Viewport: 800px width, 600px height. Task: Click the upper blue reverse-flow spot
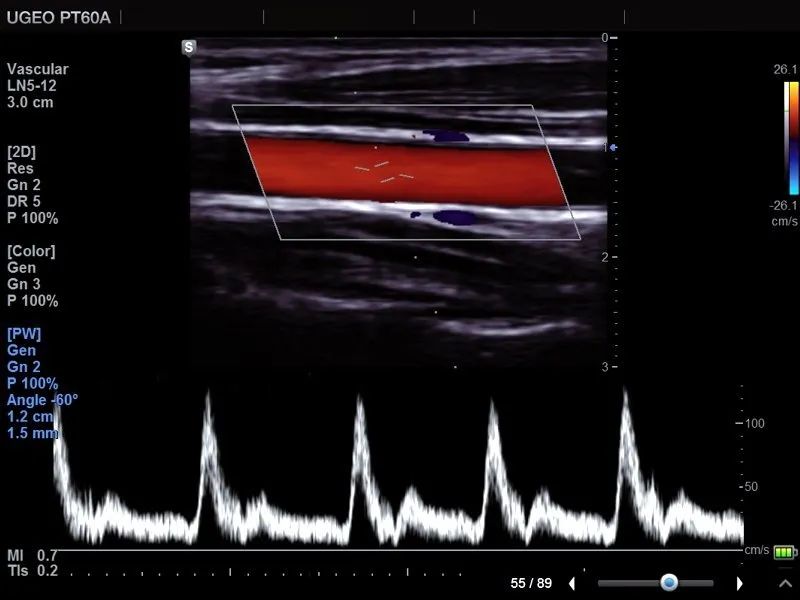click(x=443, y=134)
